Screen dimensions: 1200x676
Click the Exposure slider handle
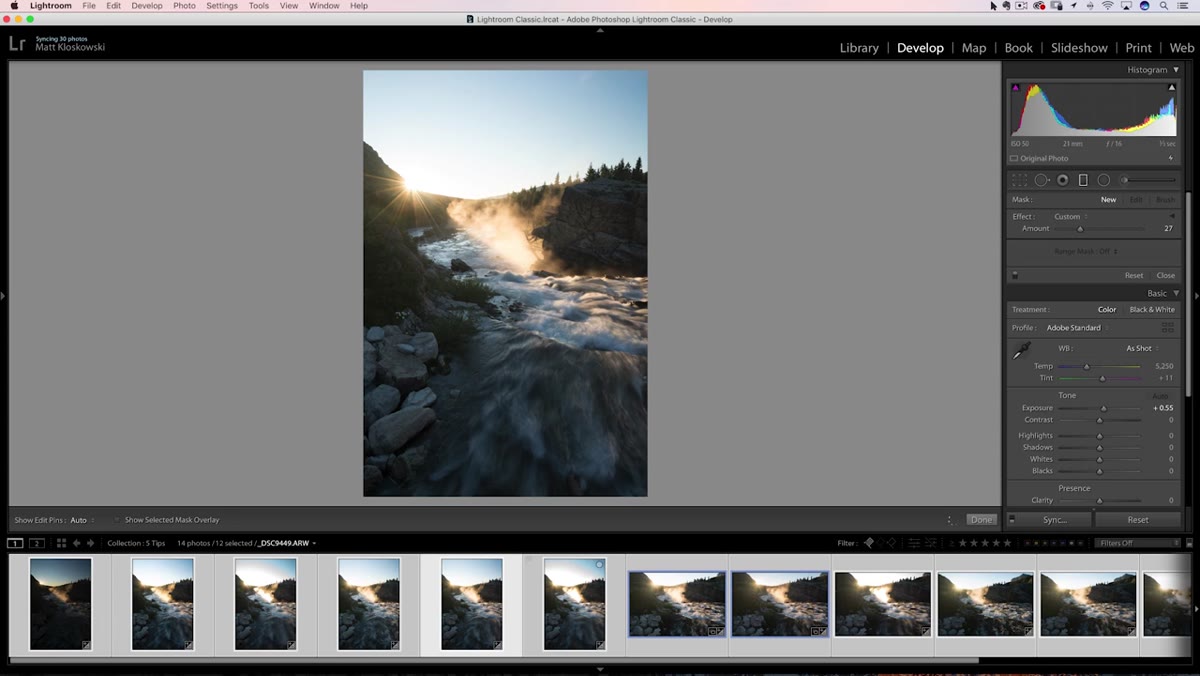1104,408
